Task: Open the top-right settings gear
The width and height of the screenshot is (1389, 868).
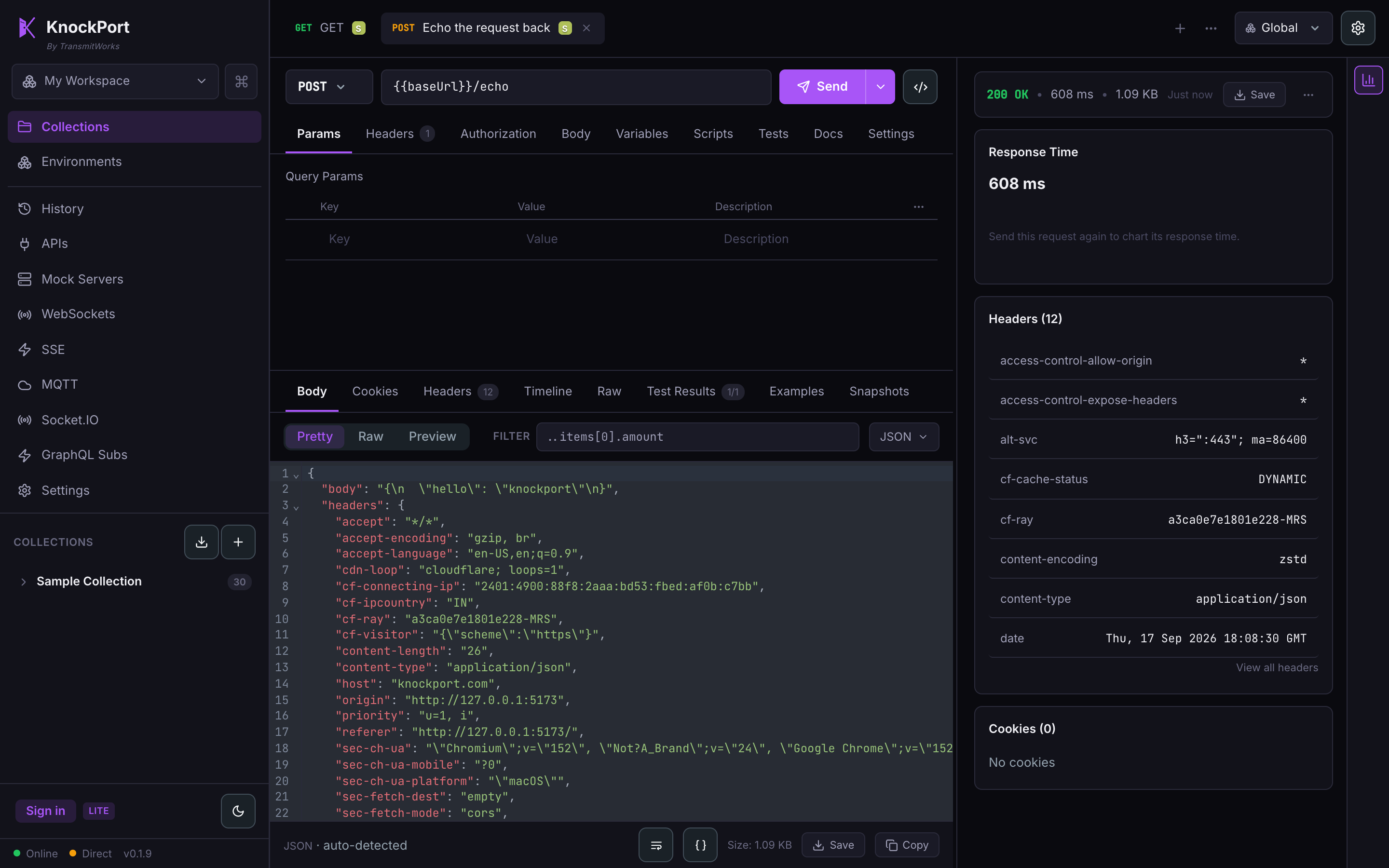Action: [1358, 28]
